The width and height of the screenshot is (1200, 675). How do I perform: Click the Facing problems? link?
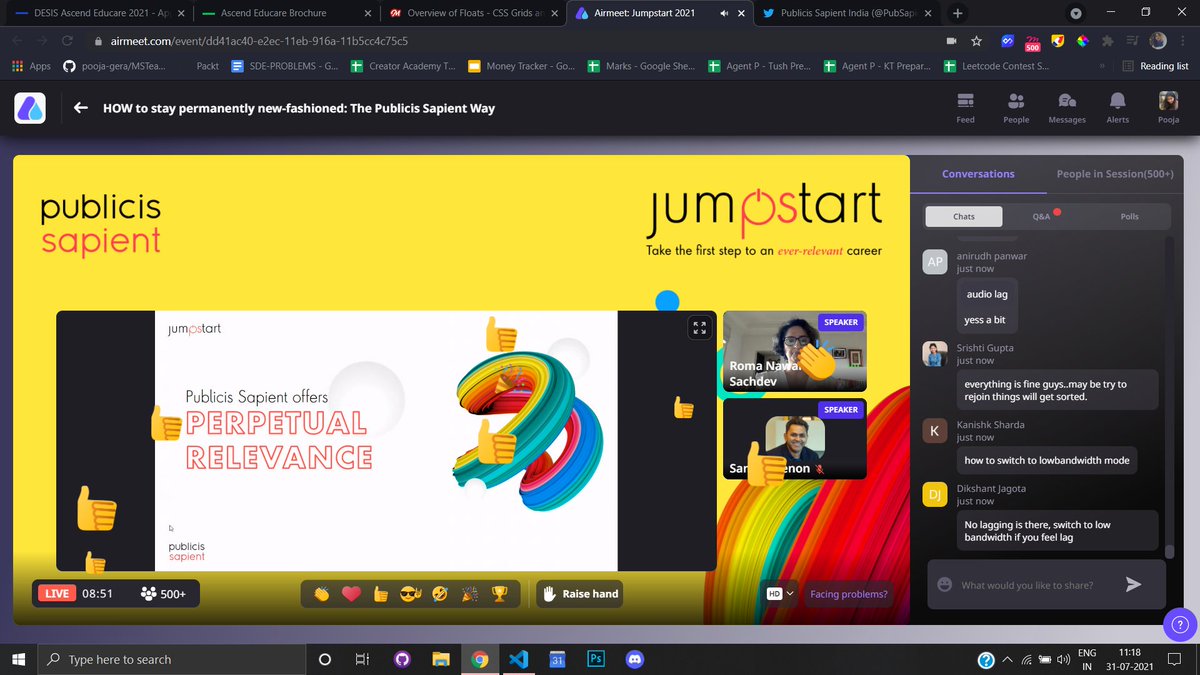tap(848, 594)
